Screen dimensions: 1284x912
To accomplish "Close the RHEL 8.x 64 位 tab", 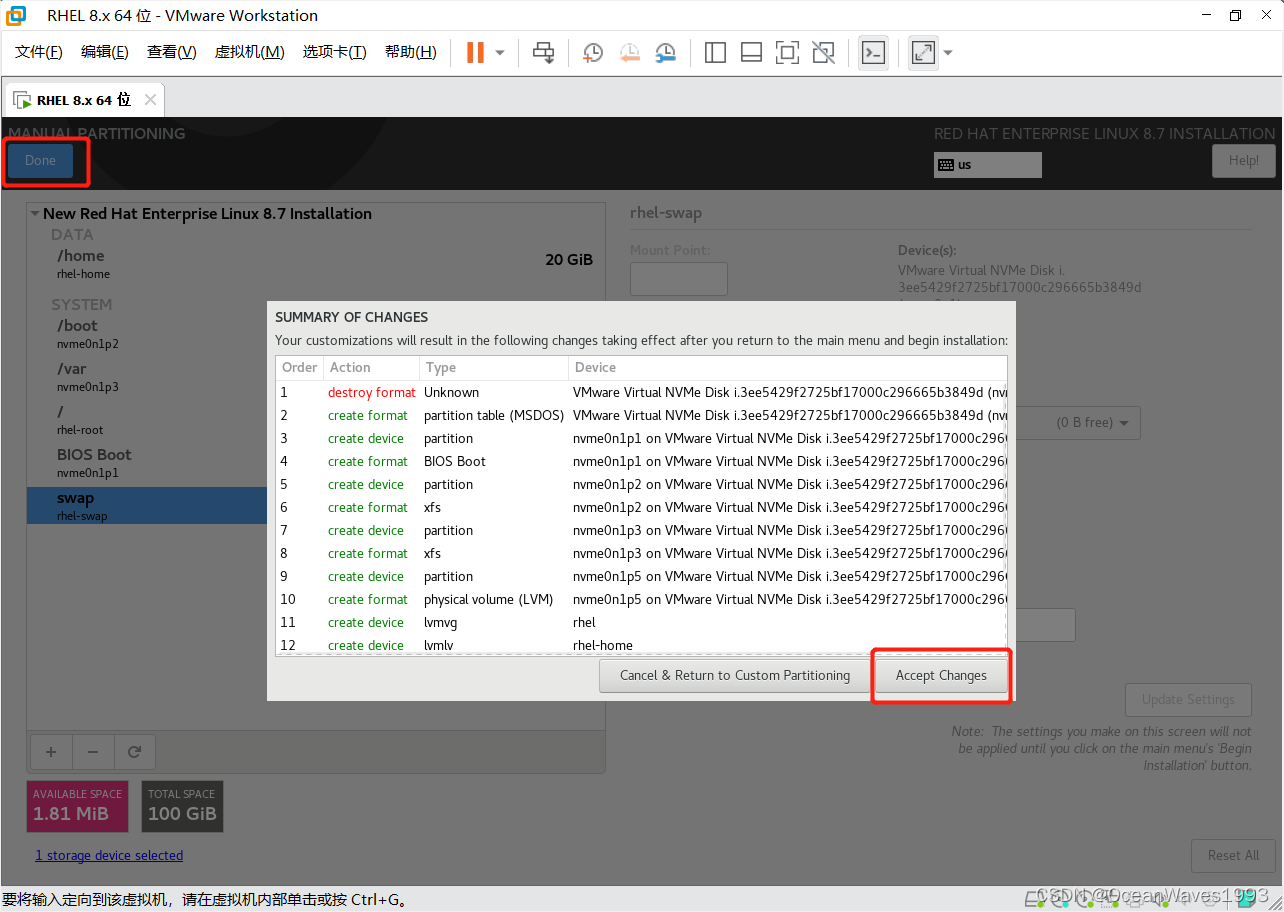I will (x=150, y=100).
